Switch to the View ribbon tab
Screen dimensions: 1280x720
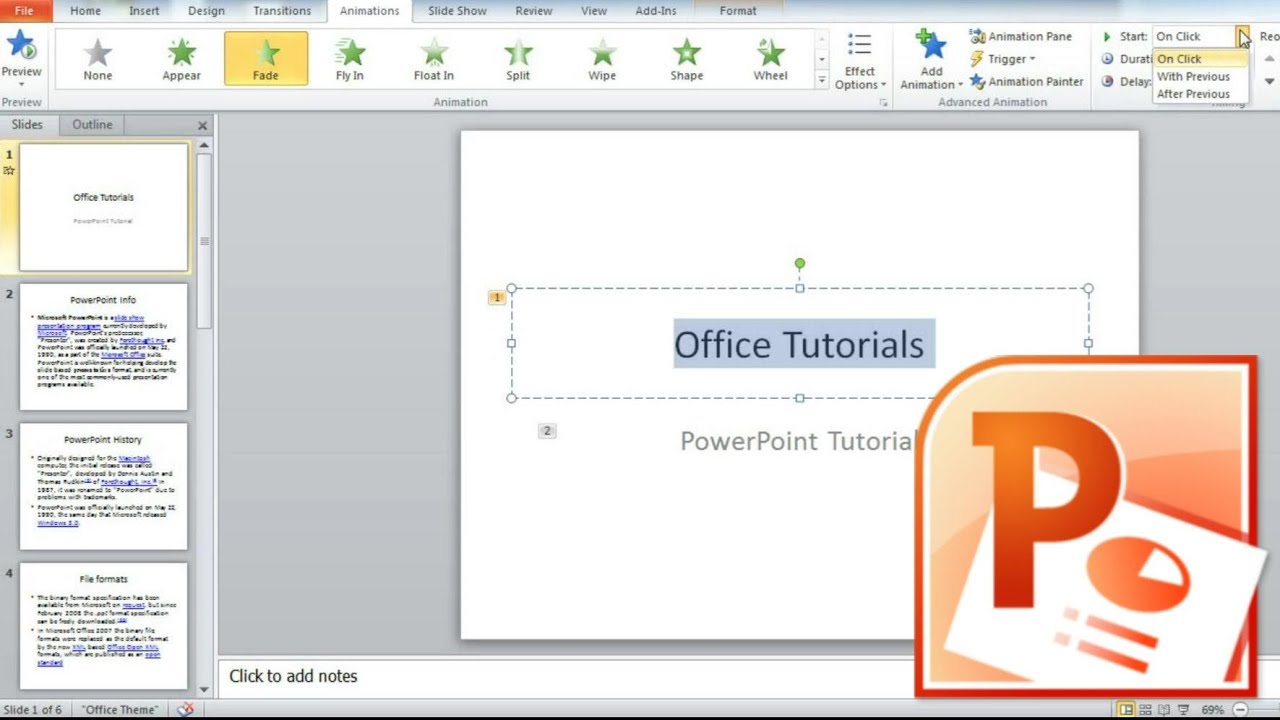pyautogui.click(x=594, y=11)
